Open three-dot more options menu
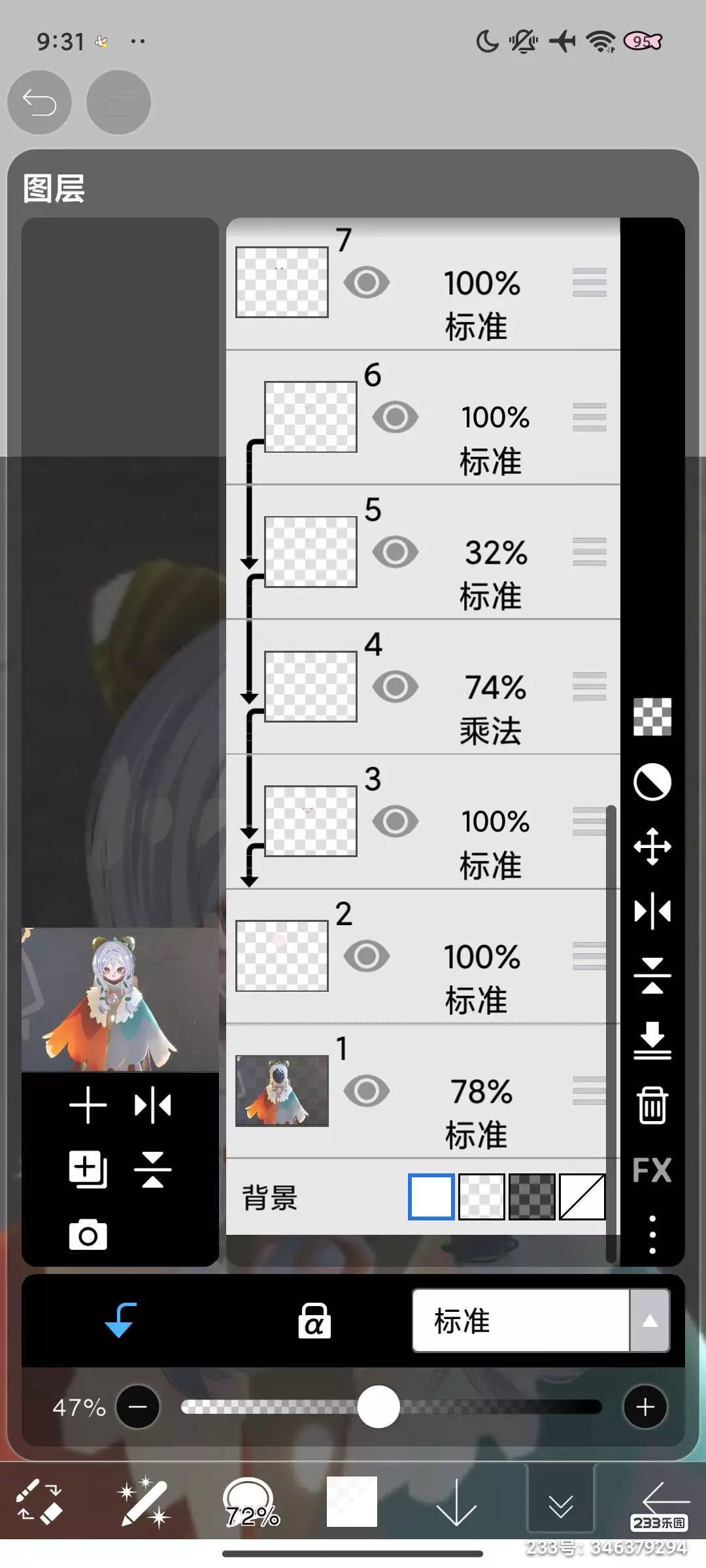Image resolution: width=706 pixels, height=1568 pixels. coord(652,1234)
